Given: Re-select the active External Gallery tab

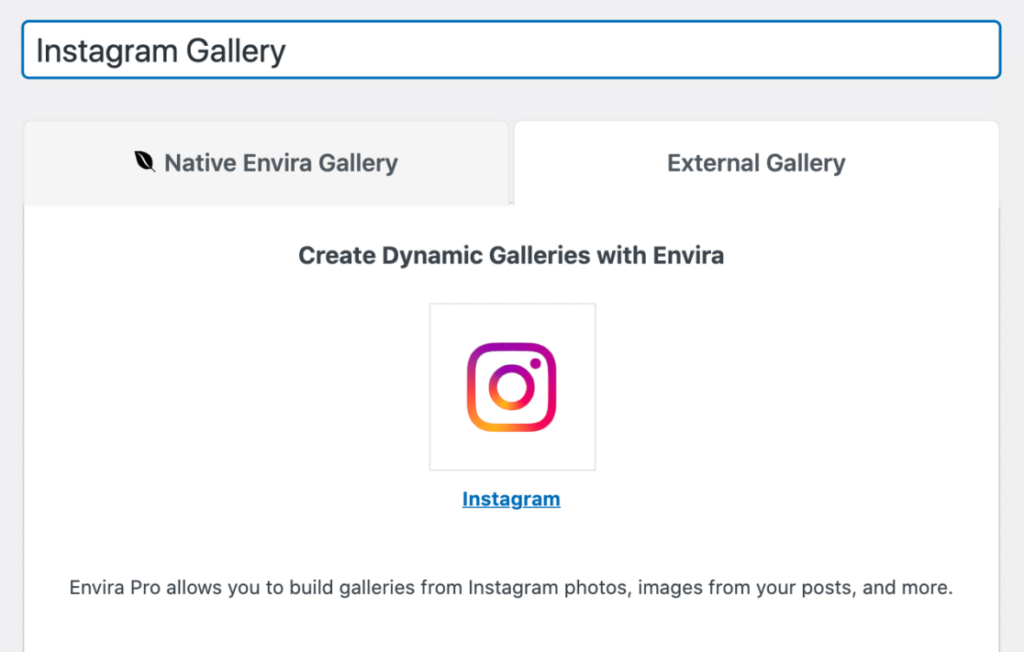Looking at the screenshot, I should coord(755,162).
